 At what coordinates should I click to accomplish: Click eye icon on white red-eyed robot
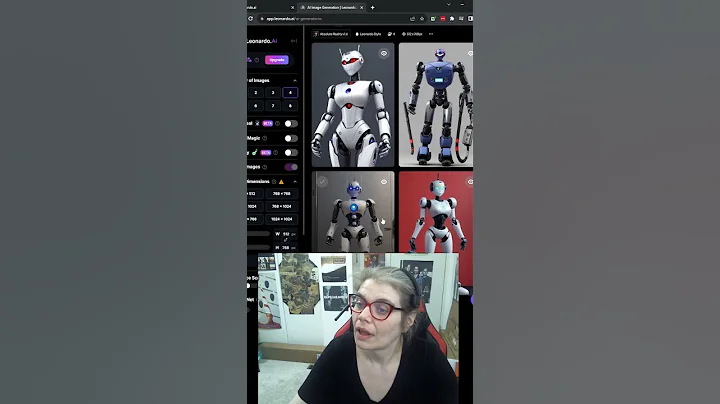click(x=384, y=54)
